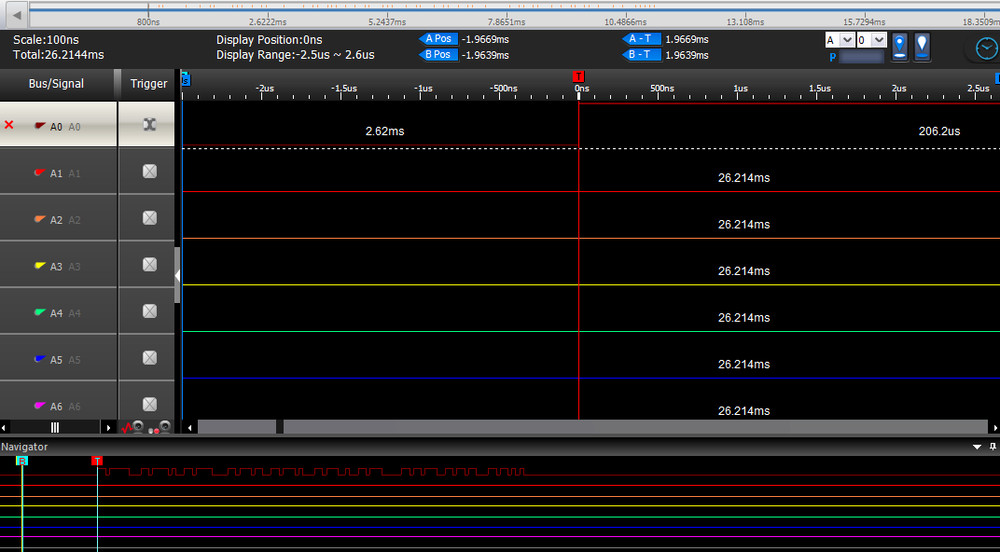The width and height of the screenshot is (1000, 552).
Task: Select the A0 signal row label
Action: (x=56, y=127)
